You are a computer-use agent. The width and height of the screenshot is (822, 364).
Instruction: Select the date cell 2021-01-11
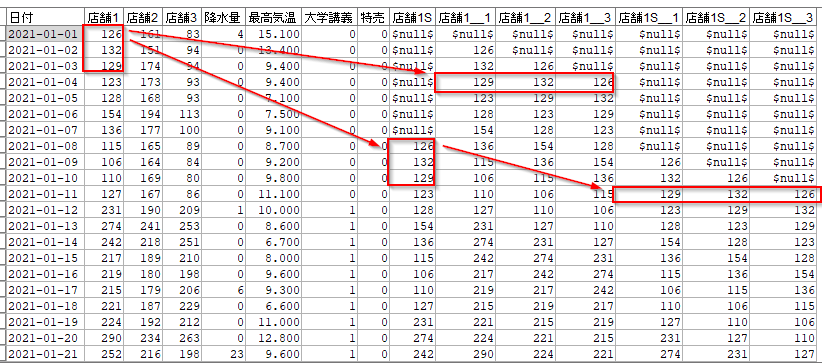(x=45, y=194)
